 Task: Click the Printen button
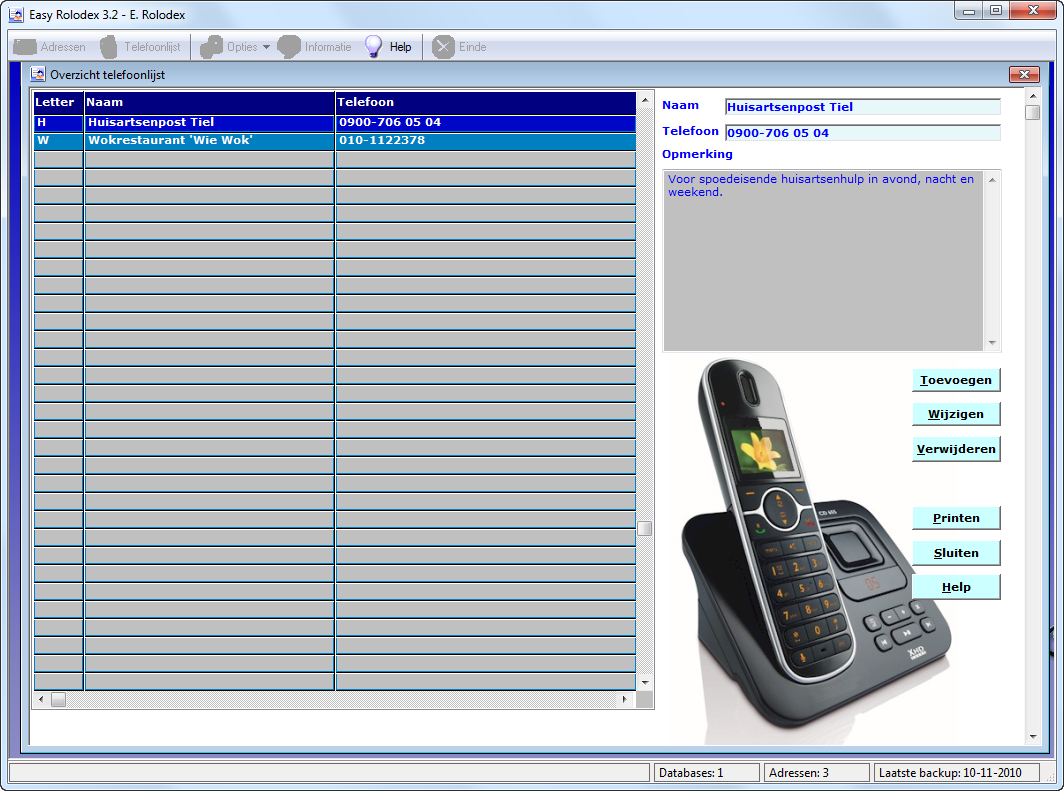[955, 517]
